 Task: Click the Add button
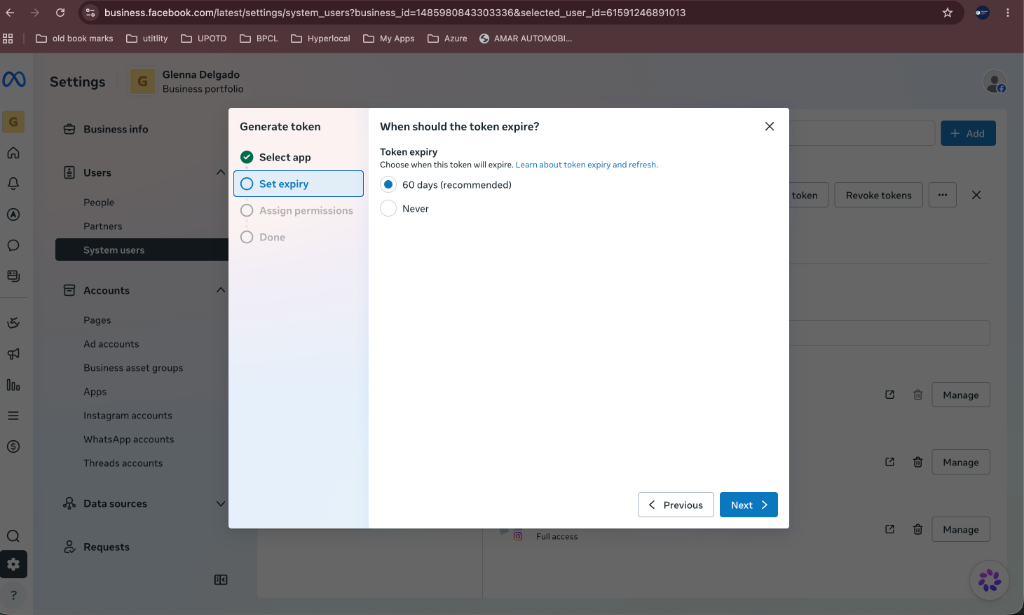click(968, 133)
